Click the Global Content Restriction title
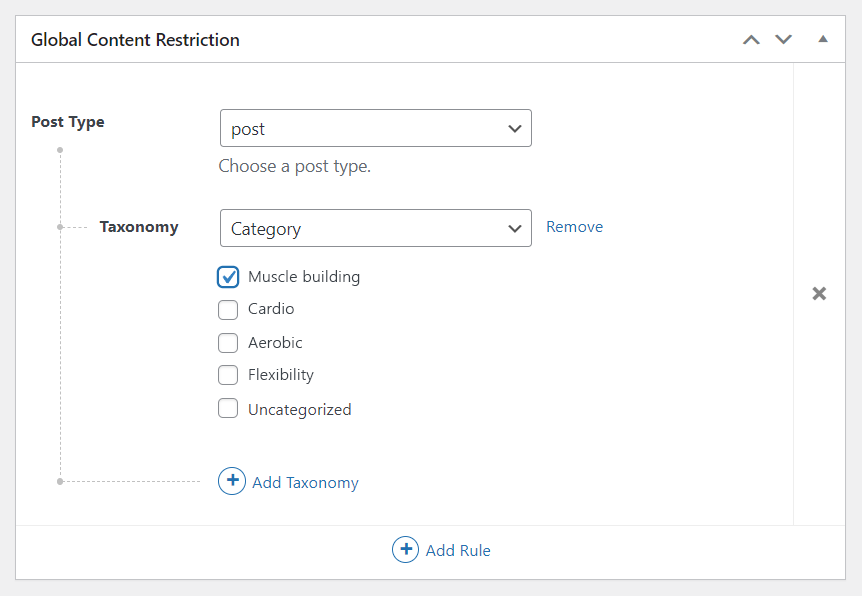Screen dimensions: 862x596 tap(135, 41)
